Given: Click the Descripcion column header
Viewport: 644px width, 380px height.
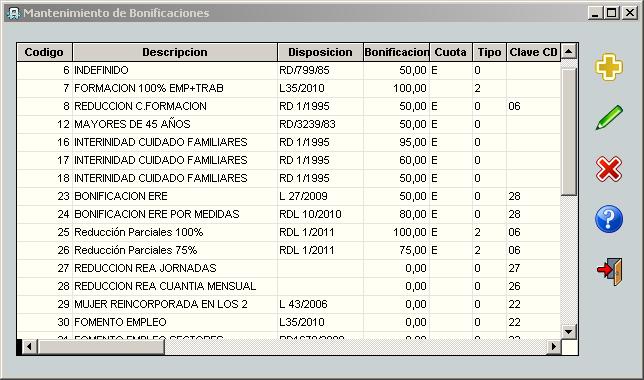Looking at the screenshot, I should point(175,52).
